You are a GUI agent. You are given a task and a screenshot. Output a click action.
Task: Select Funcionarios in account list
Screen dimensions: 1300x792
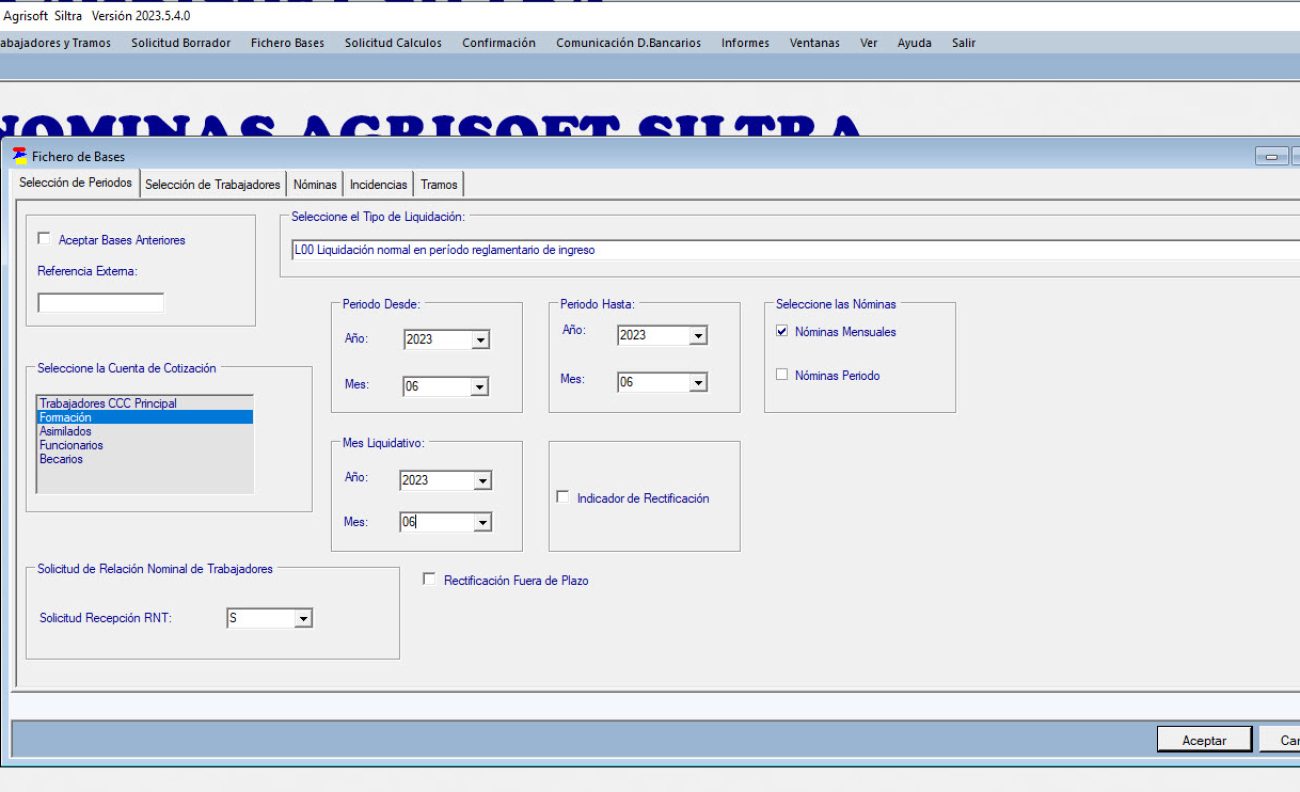[145, 445]
